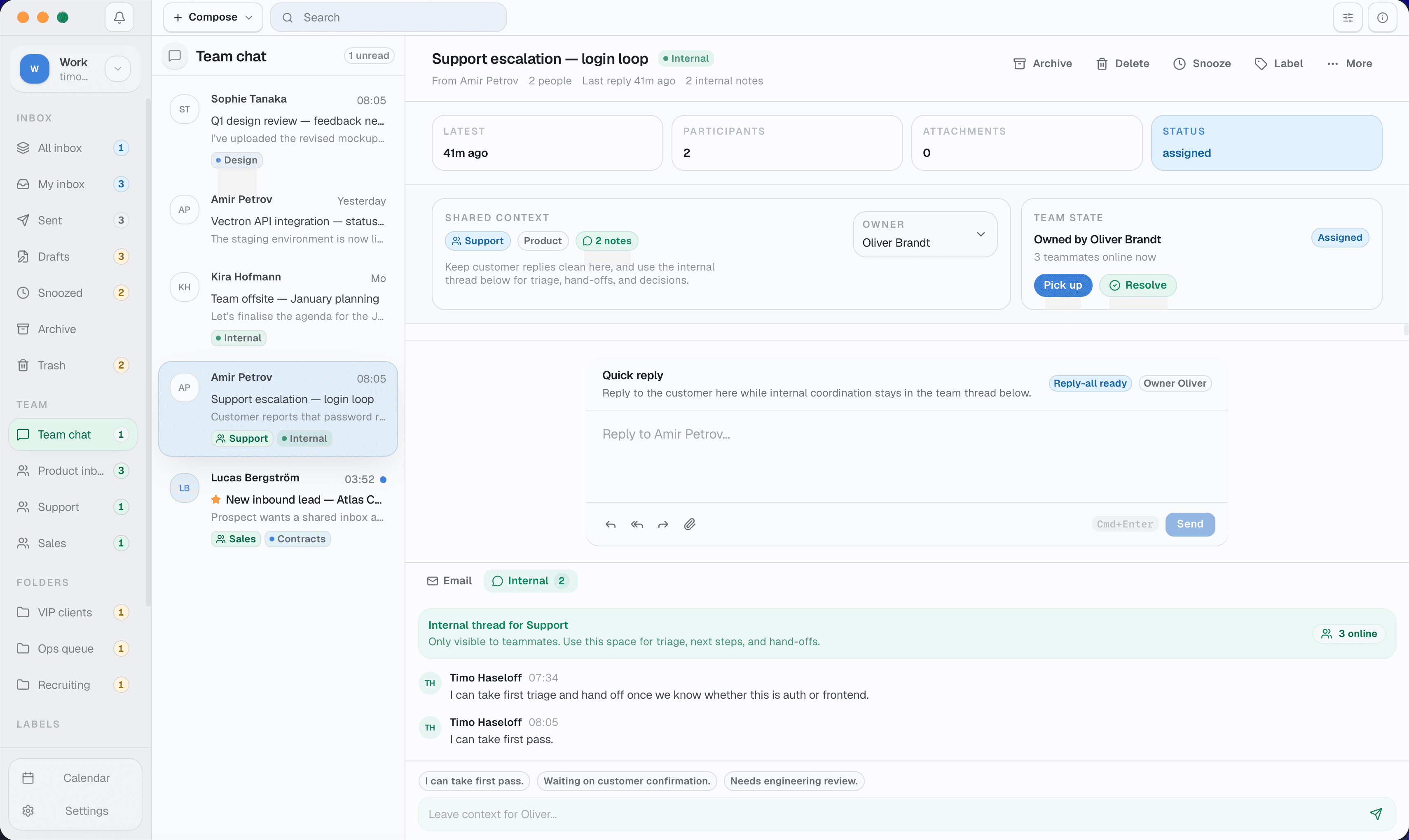Image resolution: width=1409 pixels, height=840 pixels.
Task: Click the 3 online indicator
Action: (1349, 633)
